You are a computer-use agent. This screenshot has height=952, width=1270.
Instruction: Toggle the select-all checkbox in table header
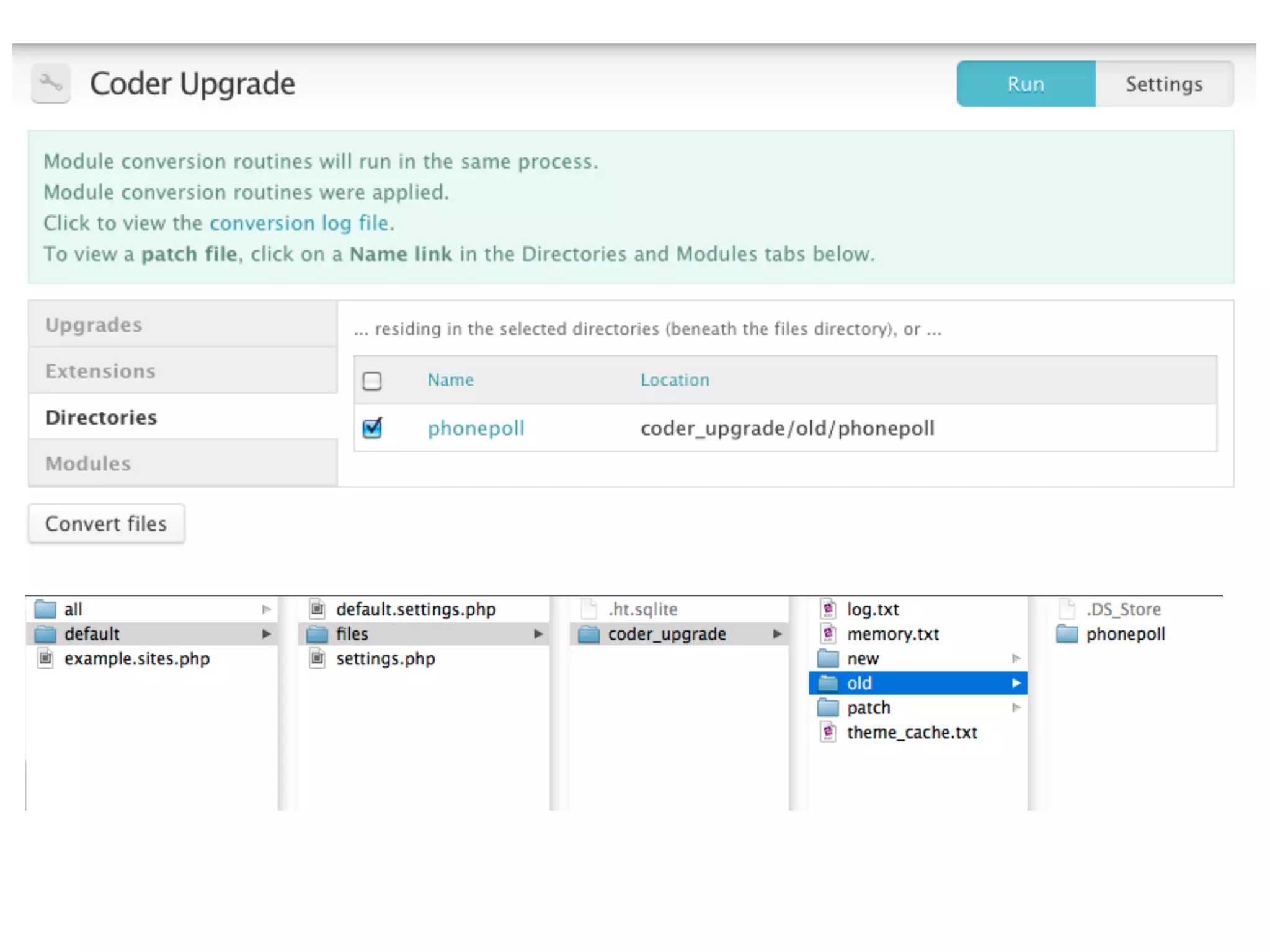pos(372,381)
